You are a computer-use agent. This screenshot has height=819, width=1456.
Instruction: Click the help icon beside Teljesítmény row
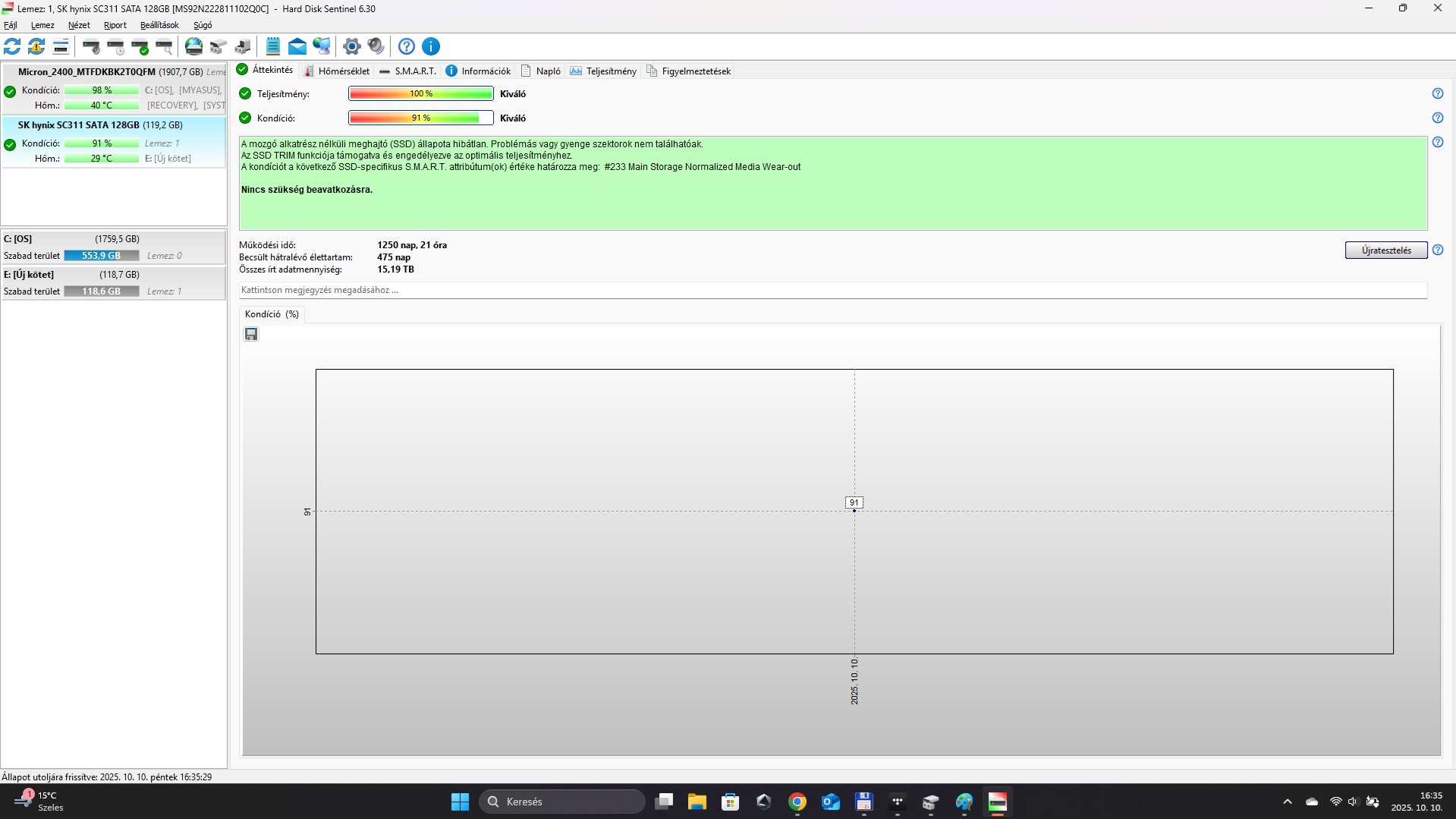point(1438,93)
